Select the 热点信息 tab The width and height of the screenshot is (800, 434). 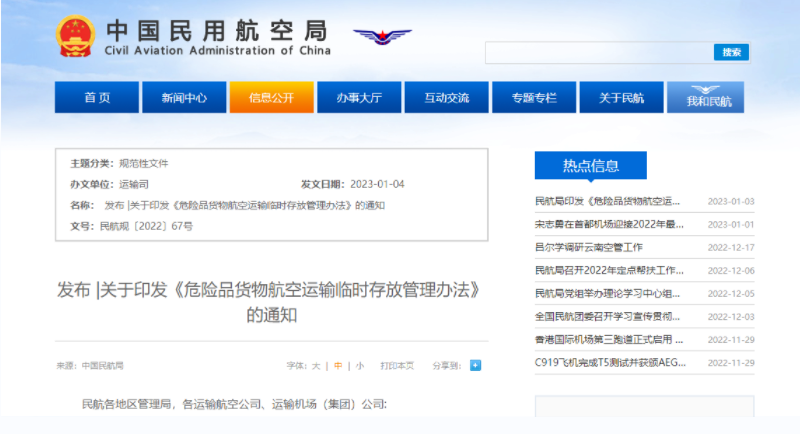(591, 165)
